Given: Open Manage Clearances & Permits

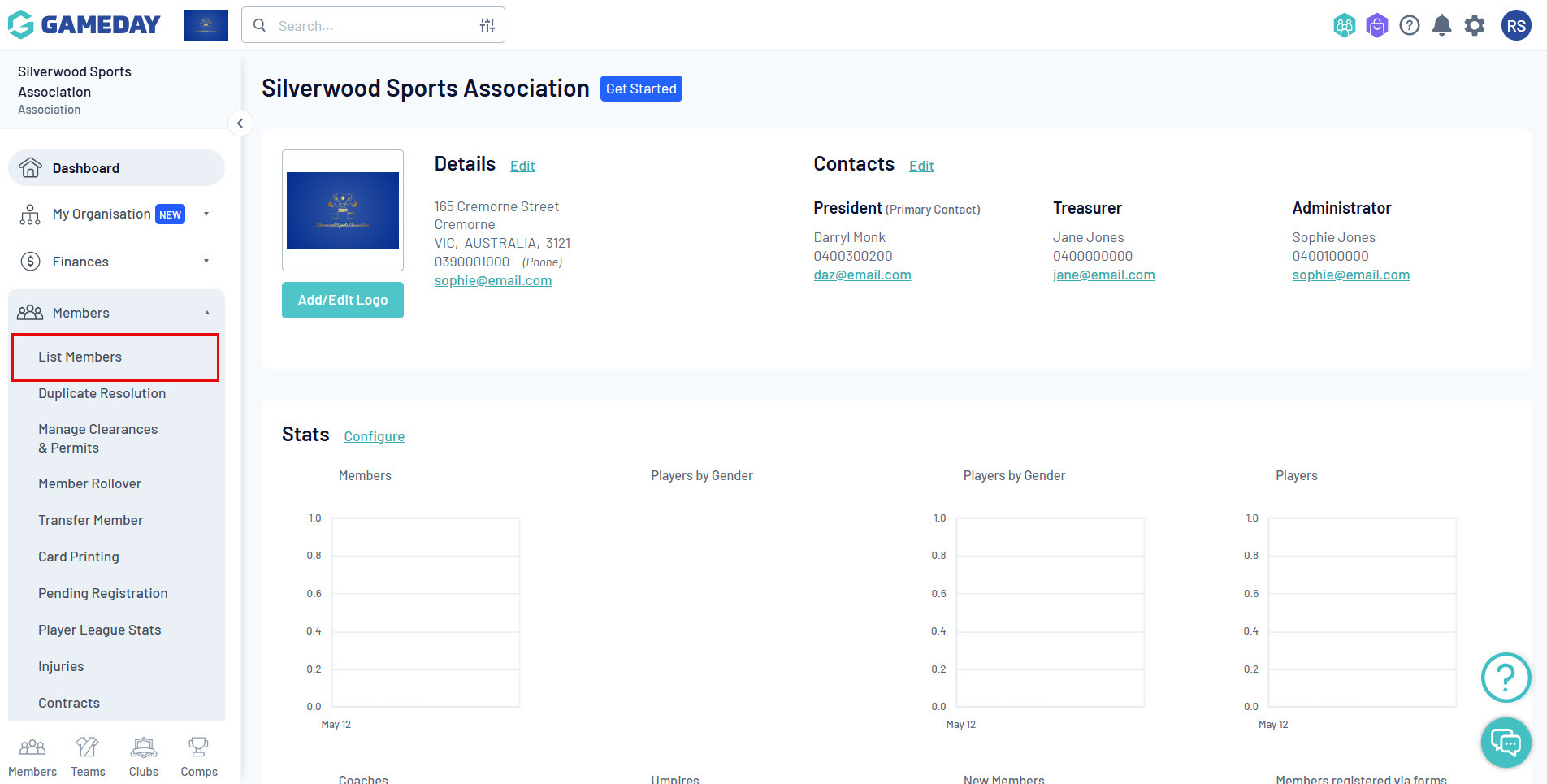Looking at the screenshot, I should (97, 439).
